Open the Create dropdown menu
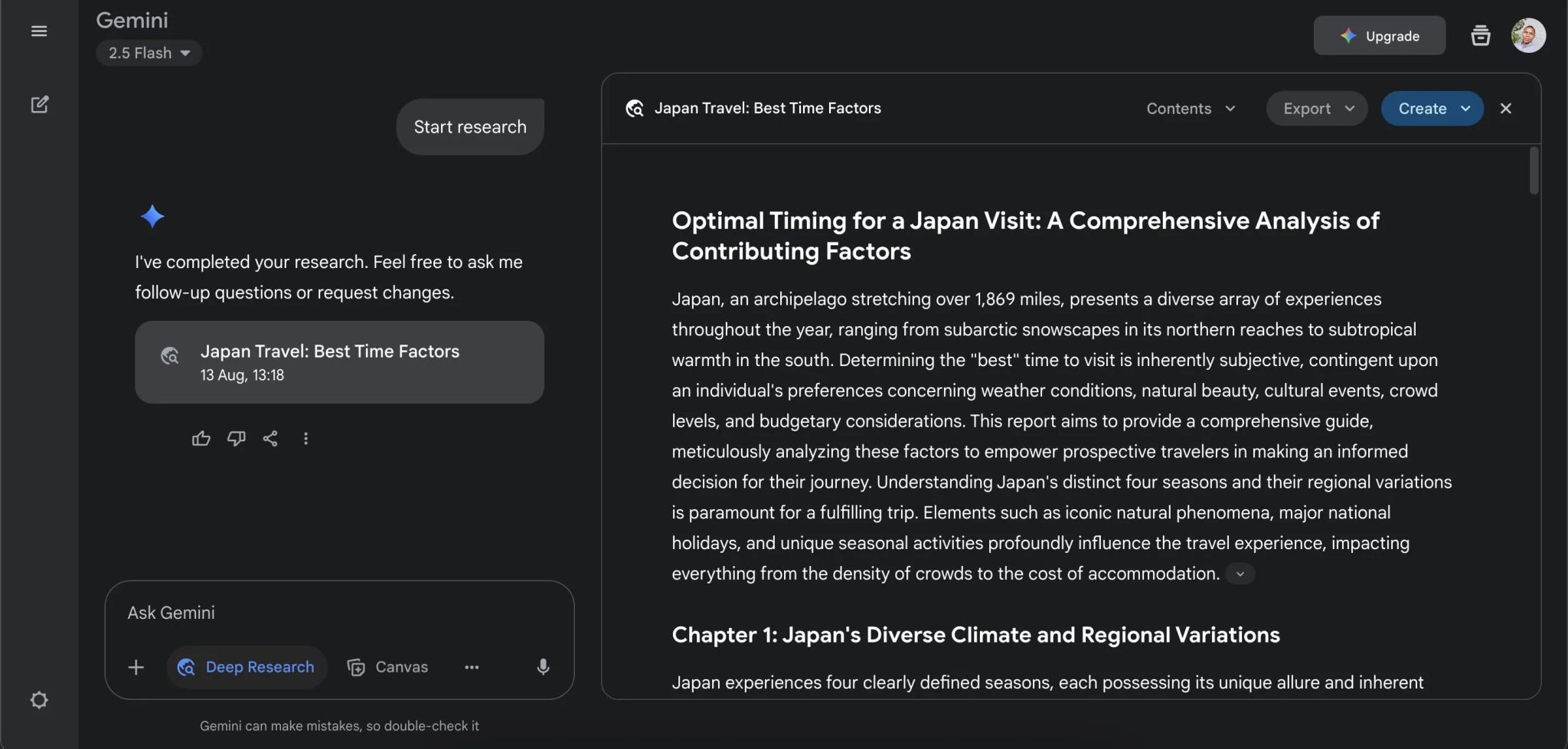Image resolution: width=1568 pixels, height=749 pixels. click(1432, 109)
